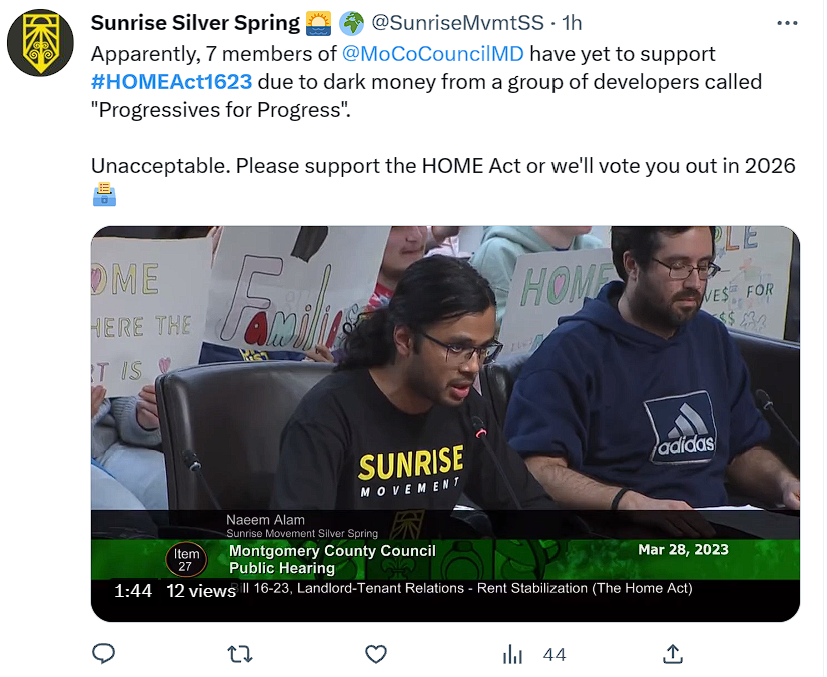The image size is (827, 677).
Task: Share the tweet using the upload arrow icon
Action: tap(672, 654)
